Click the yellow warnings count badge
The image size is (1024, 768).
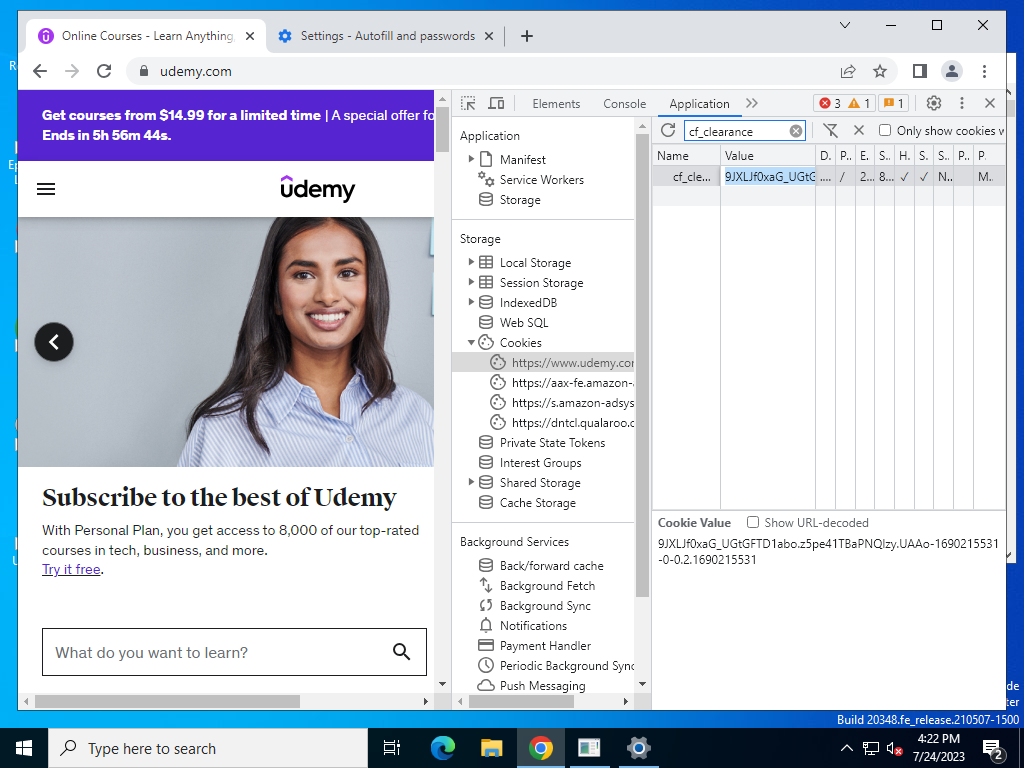tap(859, 103)
